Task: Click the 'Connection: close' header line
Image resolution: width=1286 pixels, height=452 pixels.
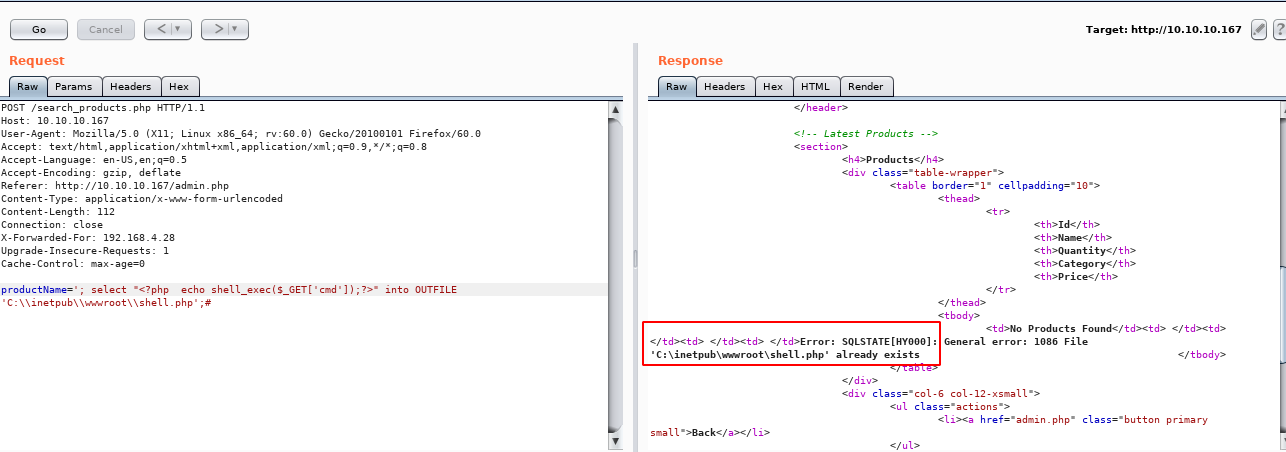Action: (x=52, y=224)
